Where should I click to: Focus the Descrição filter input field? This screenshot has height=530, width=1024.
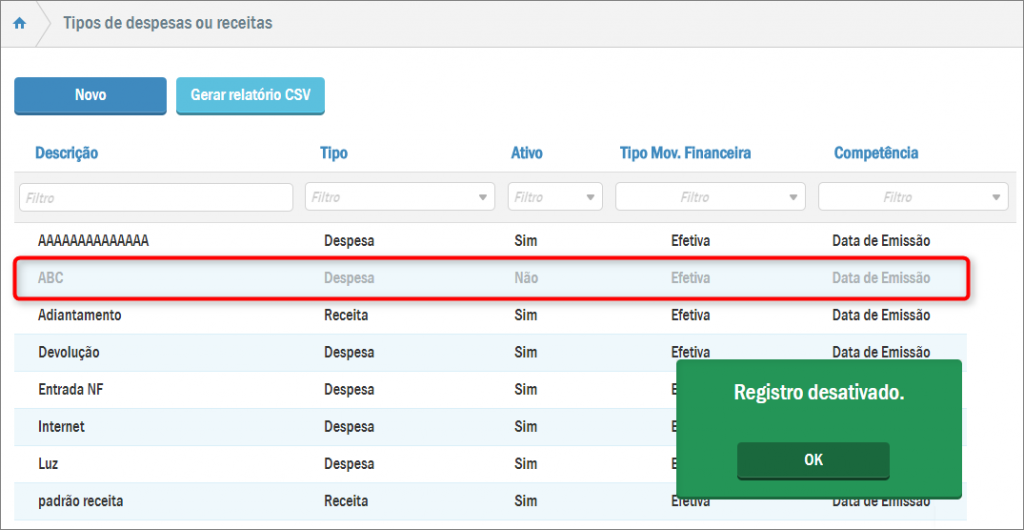pos(156,197)
